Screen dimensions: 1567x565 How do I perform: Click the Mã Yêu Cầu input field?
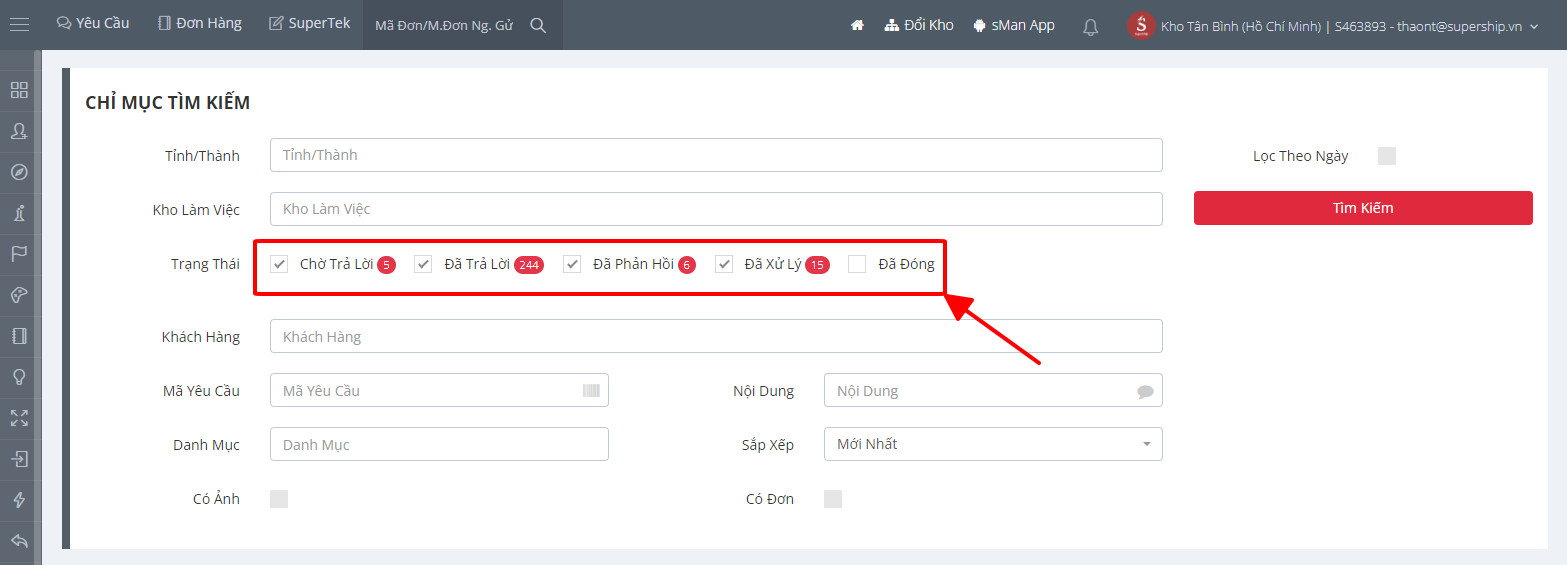coord(439,390)
